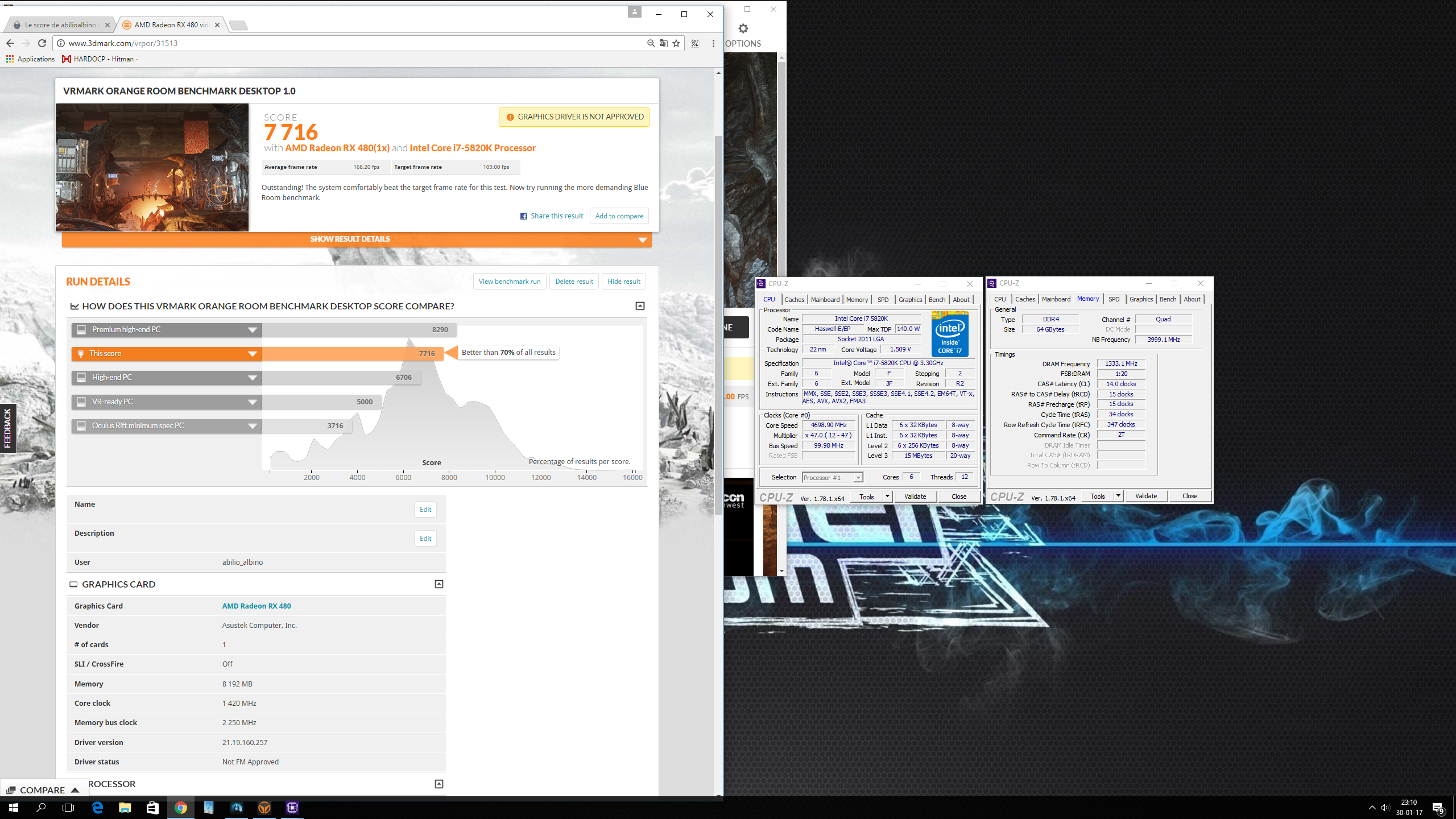Open Intel Core i7-5820K Processor link

[x=473, y=148]
